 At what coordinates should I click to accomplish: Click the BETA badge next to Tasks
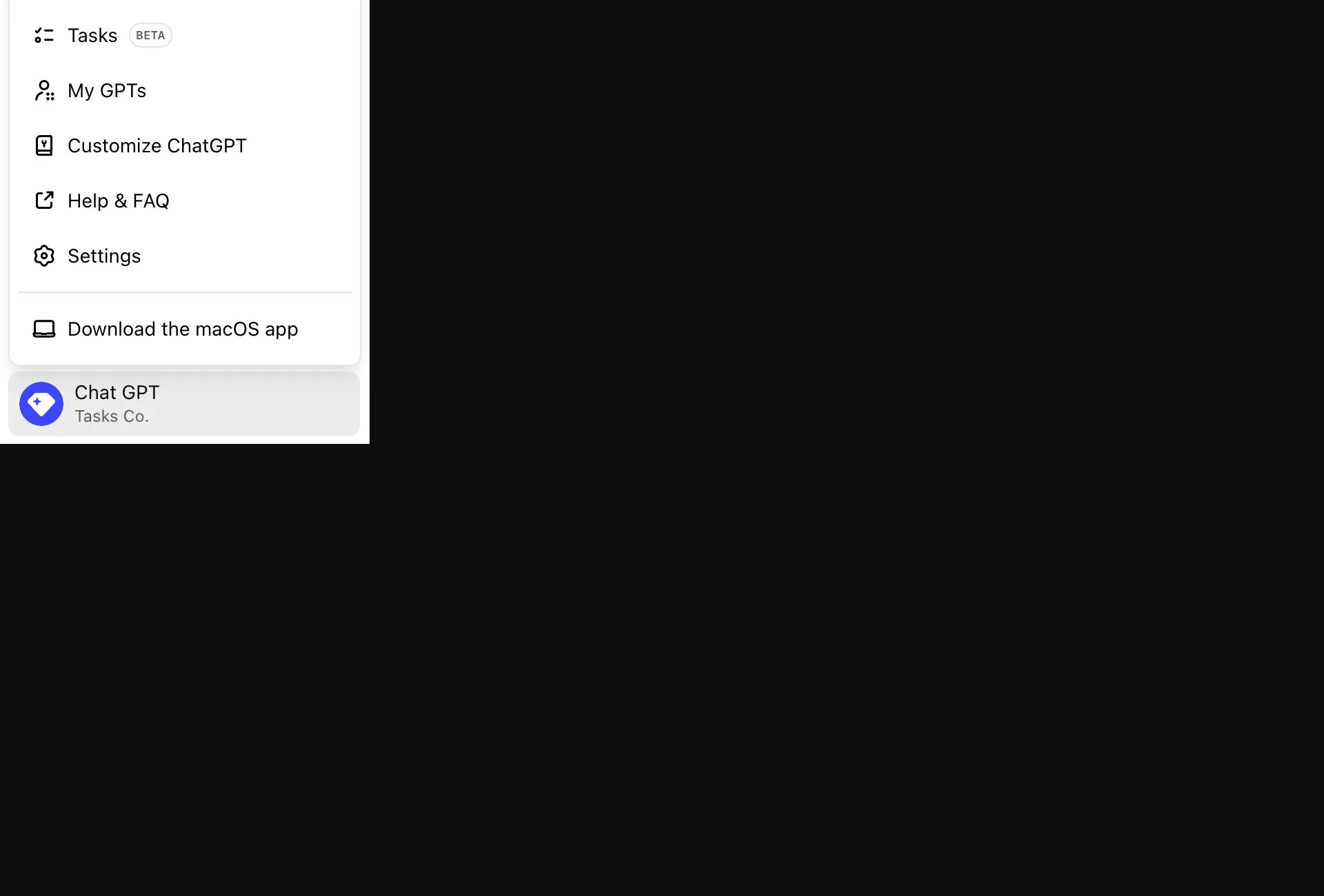point(150,35)
